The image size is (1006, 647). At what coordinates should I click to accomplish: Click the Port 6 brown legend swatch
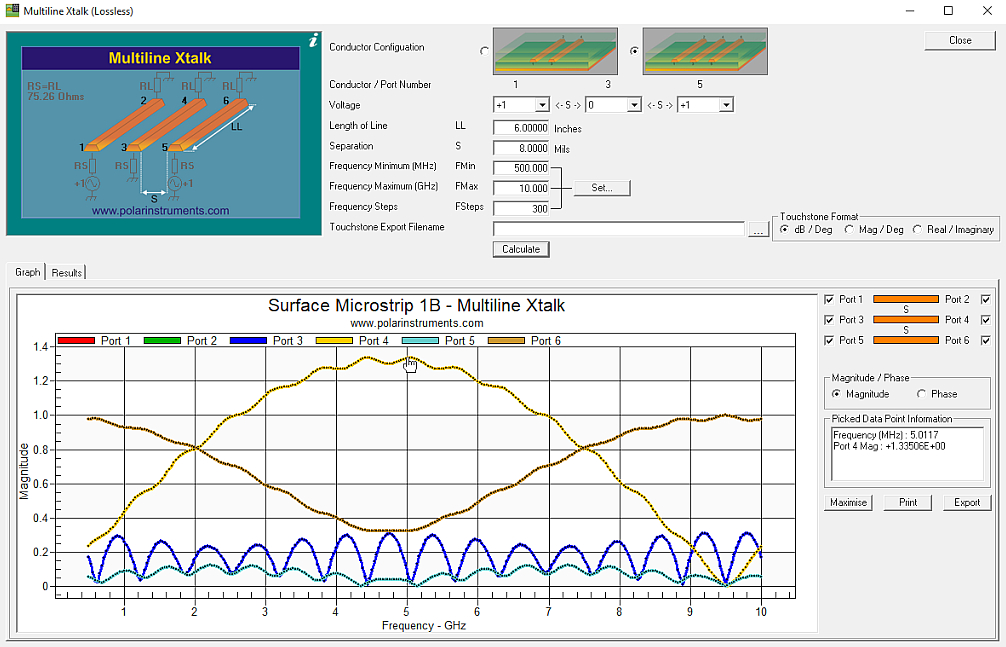(506, 341)
